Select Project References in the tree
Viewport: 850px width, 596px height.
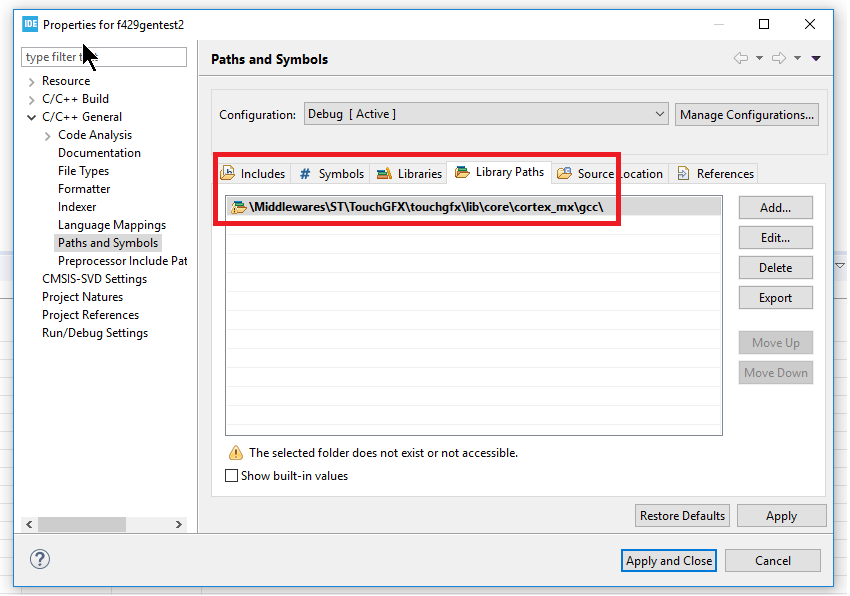91,315
